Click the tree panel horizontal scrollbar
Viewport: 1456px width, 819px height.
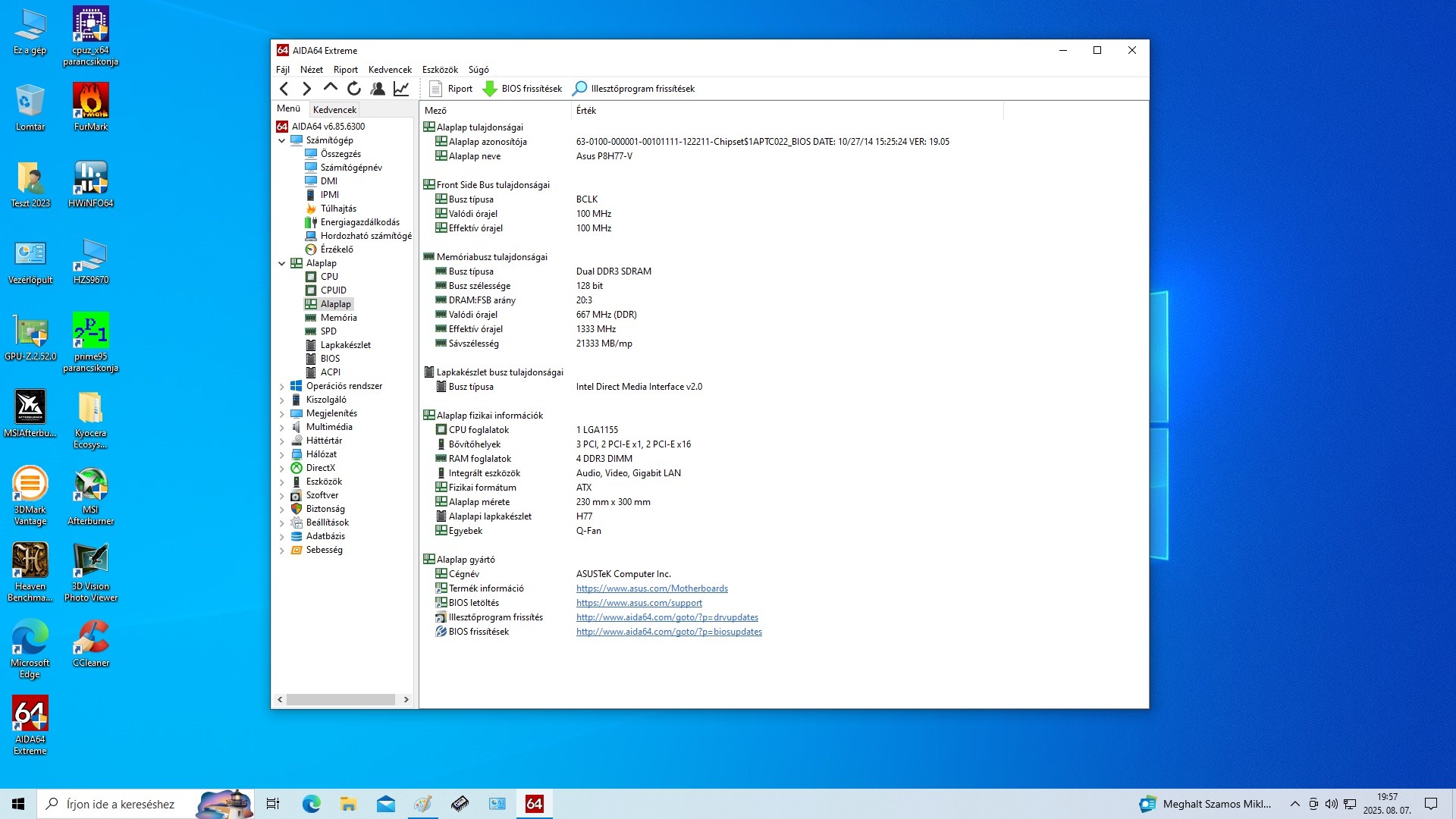[341, 699]
